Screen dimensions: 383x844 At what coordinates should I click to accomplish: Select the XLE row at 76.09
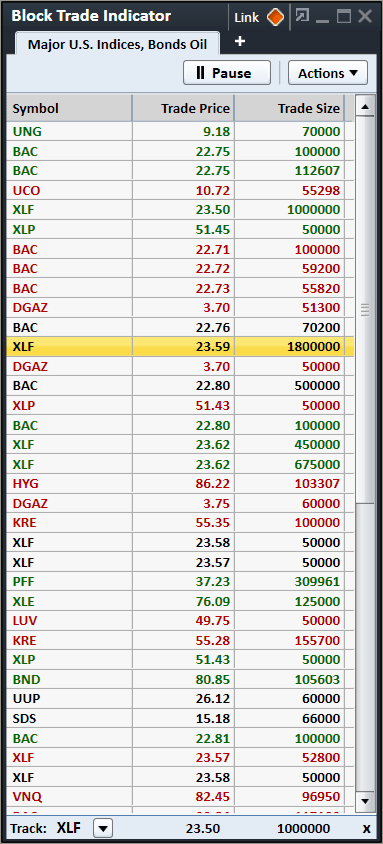180,601
